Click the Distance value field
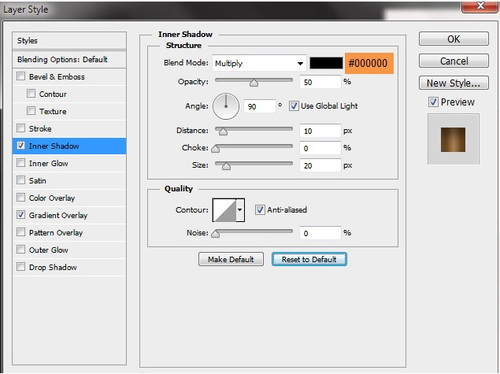500x374 pixels. coord(320,131)
